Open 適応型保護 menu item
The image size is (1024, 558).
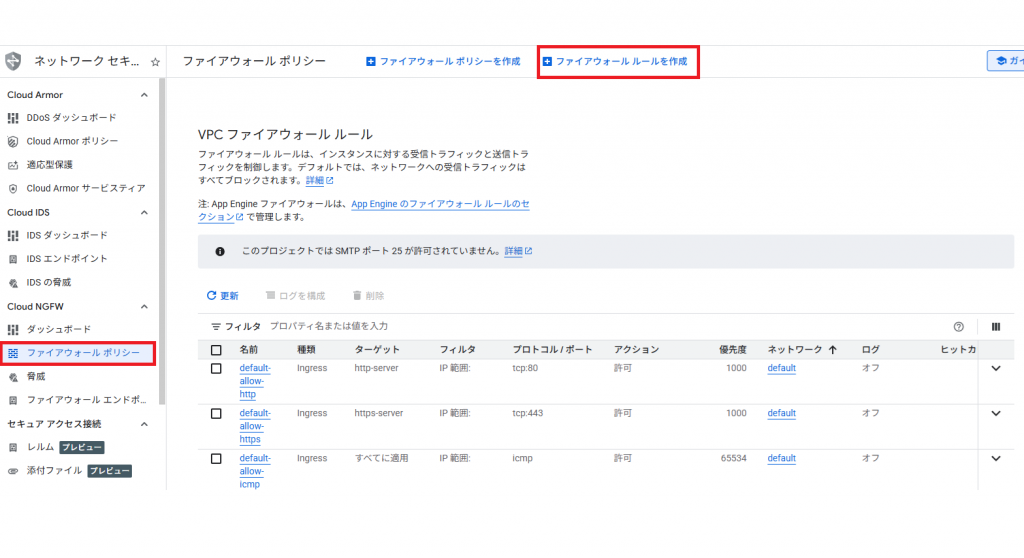coord(49,165)
